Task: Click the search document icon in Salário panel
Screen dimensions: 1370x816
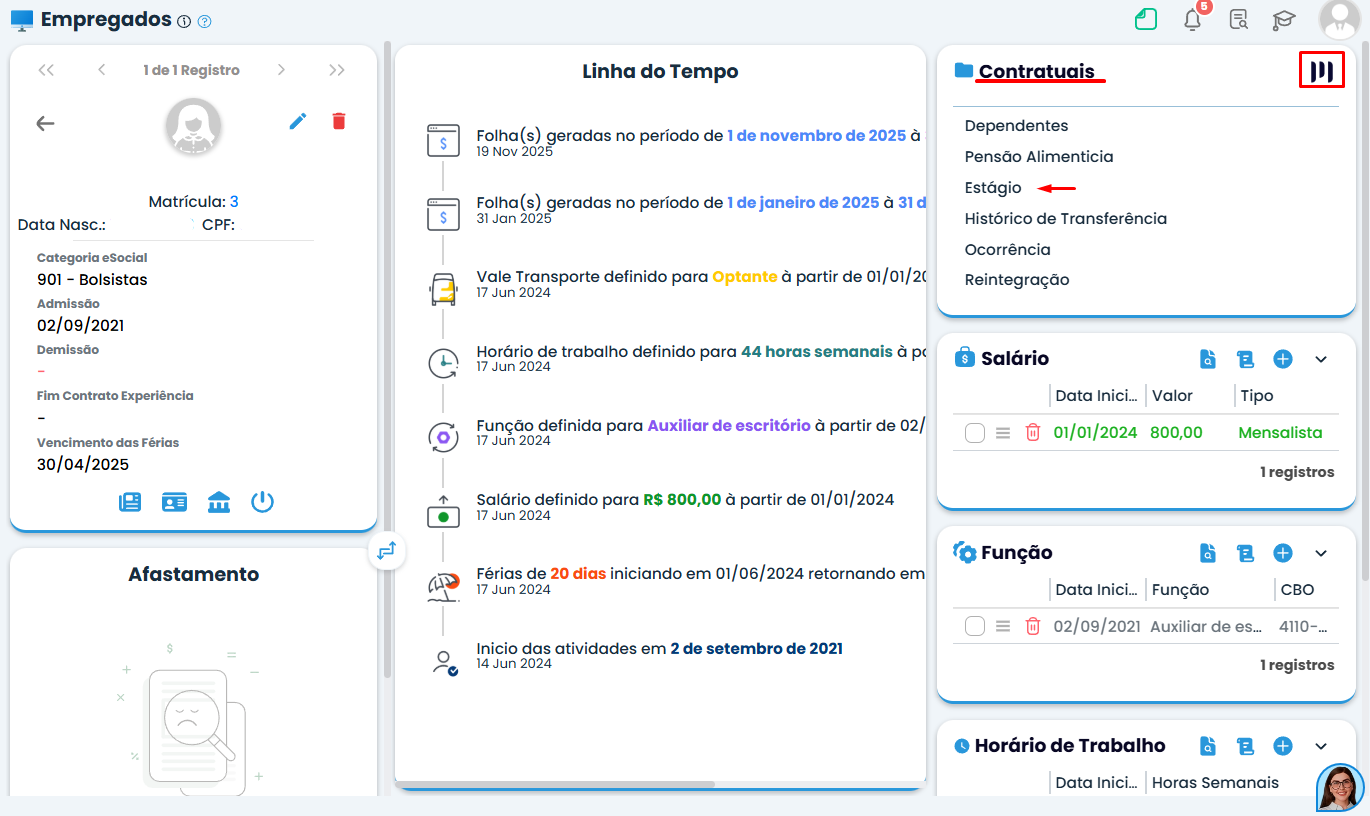Action: pyautogui.click(x=1209, y=359)
